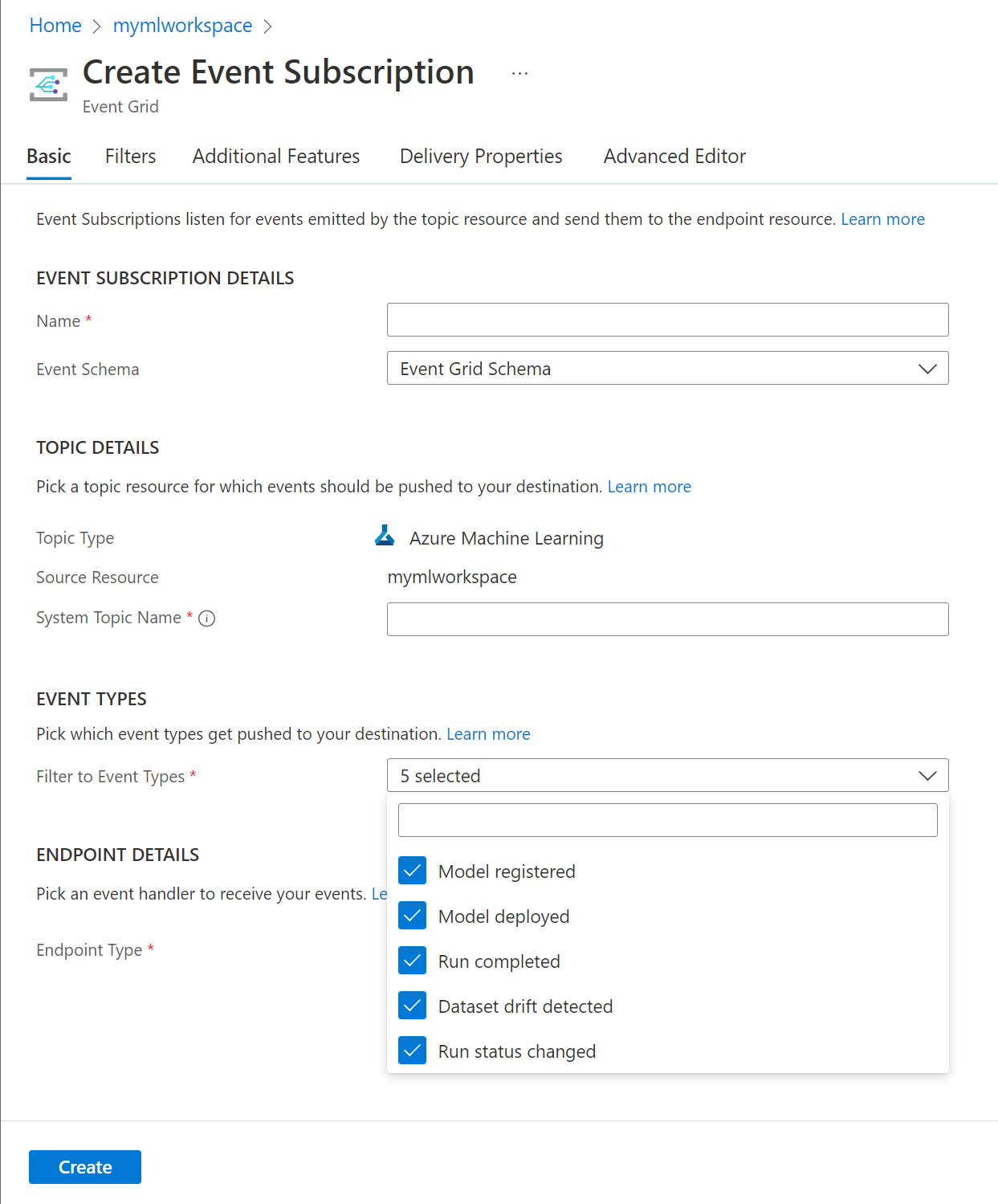Click the event subscription Name input field
Viewport: 998px width, 1204px height.
[667, 320]
